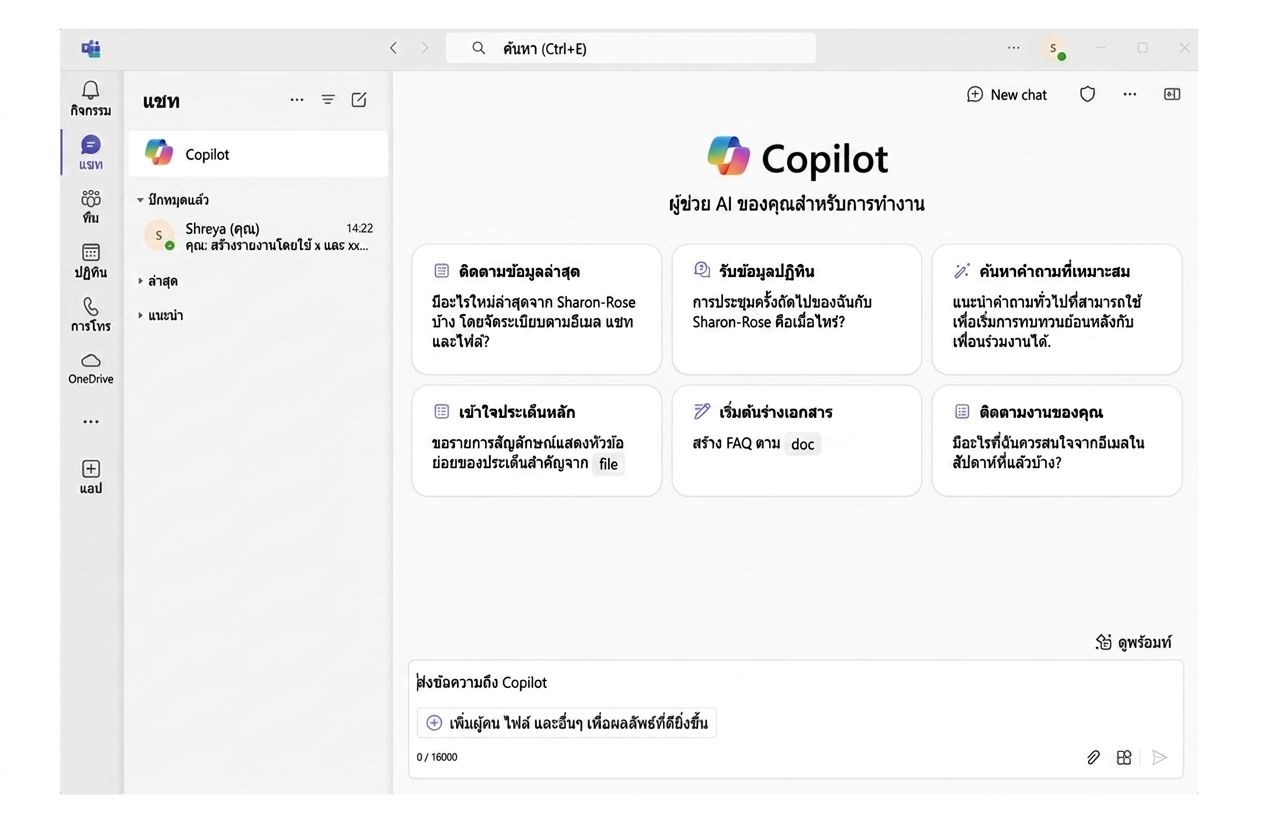Open Copilot header more options ellipsis

pos(1130,94)
